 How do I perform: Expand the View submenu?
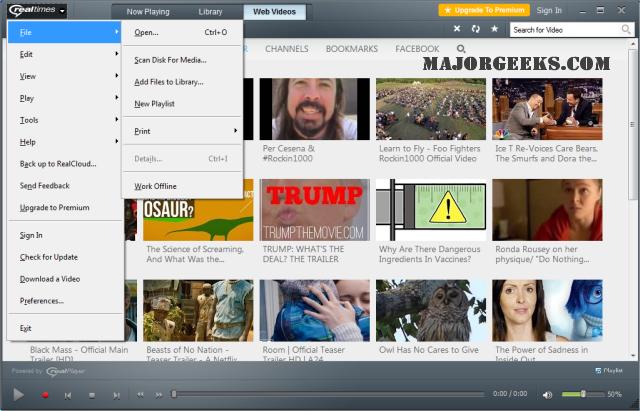click(64, 76)
